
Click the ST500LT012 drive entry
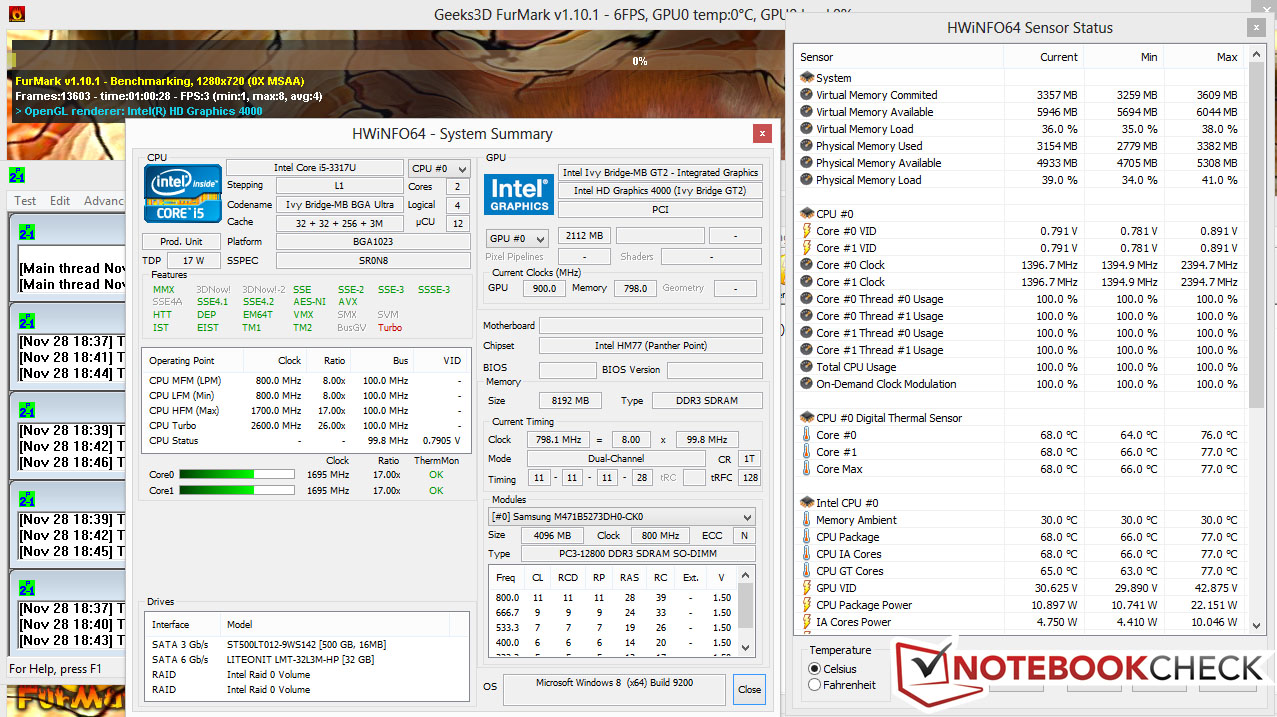click(x=305, y=644)
